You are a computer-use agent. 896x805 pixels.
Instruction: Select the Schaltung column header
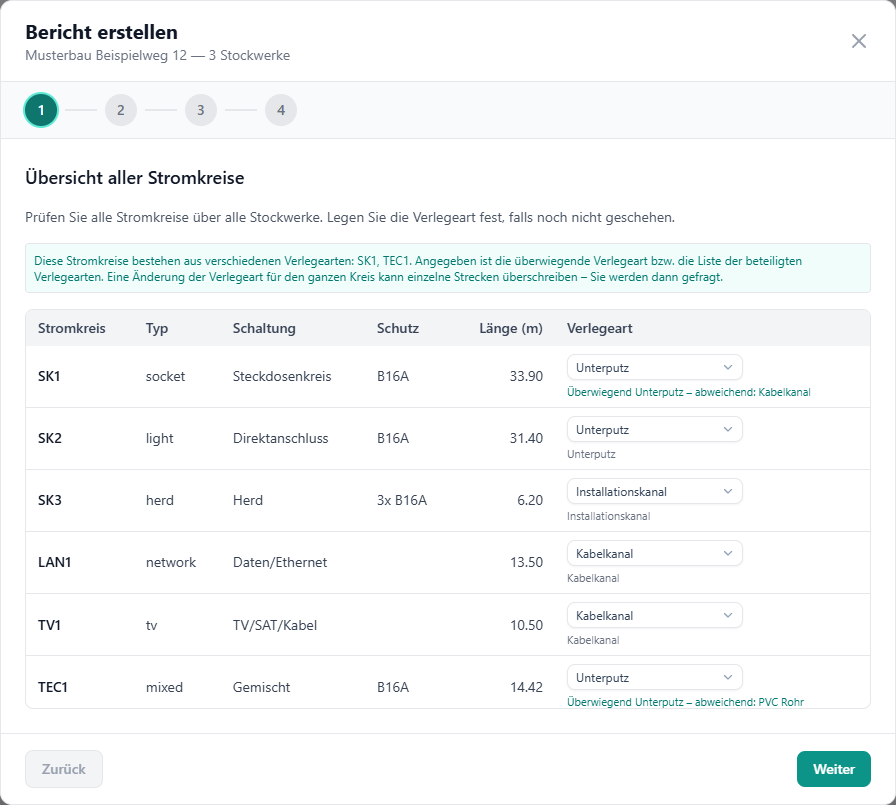[264, 329]
